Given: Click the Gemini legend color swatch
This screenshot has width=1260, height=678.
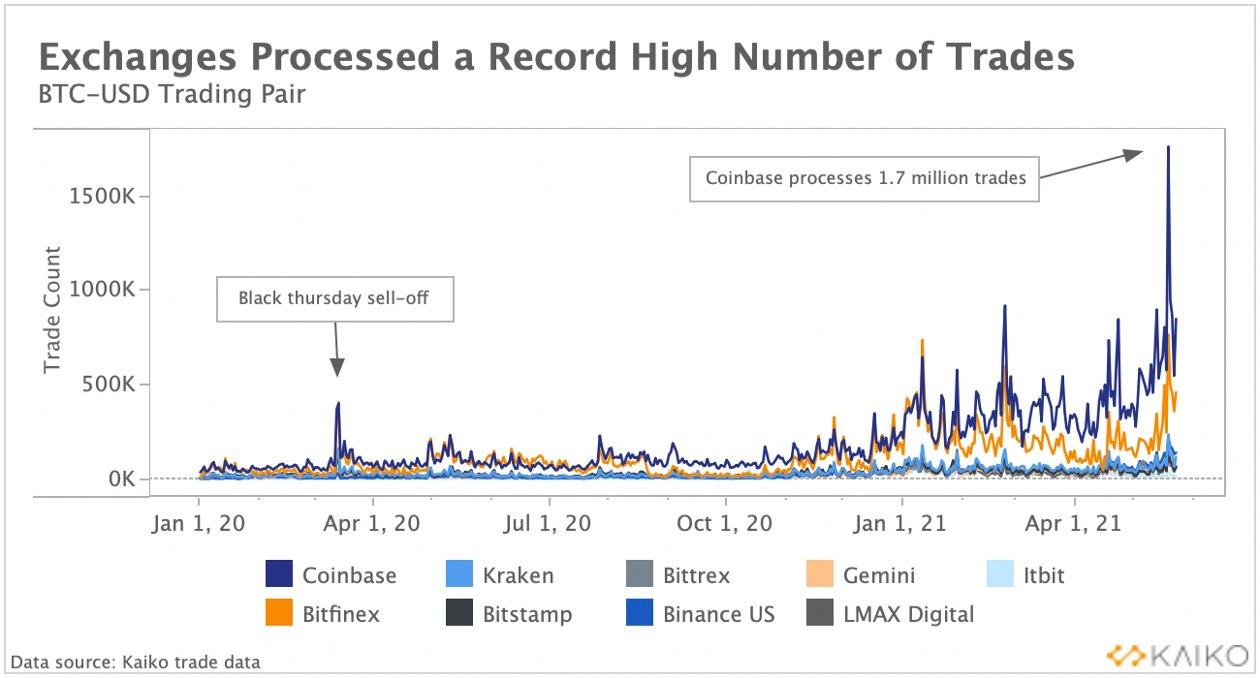Looking at the screenshot, I should [x=819, y=575].
